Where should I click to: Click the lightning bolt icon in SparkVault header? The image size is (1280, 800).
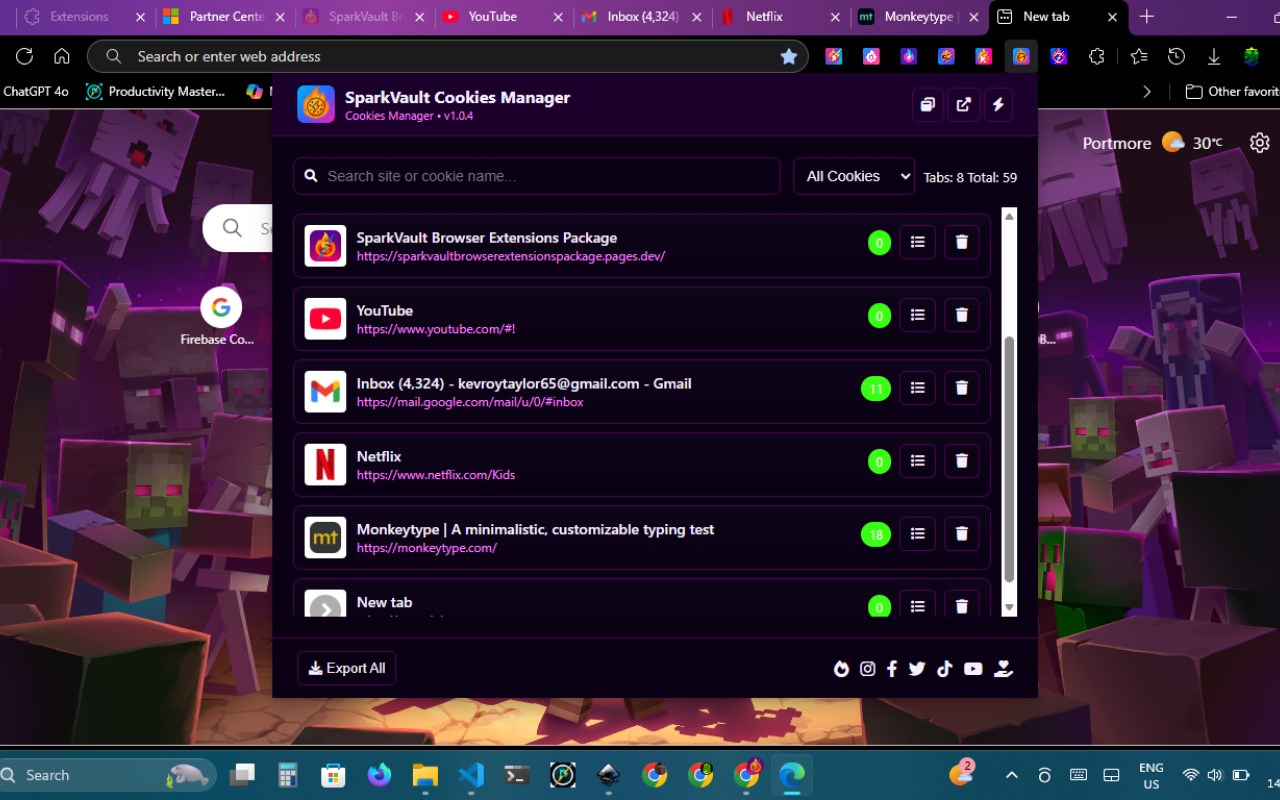coord(998,104)
